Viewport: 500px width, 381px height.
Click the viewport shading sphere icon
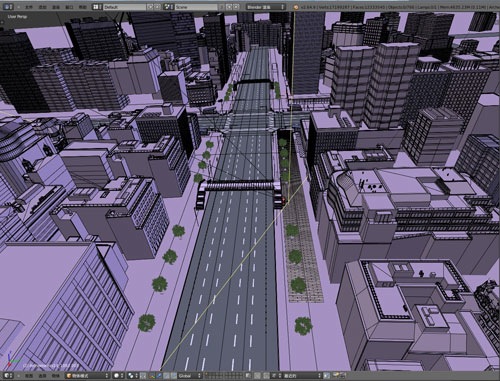pyautogui.click(x=116, y=375)
